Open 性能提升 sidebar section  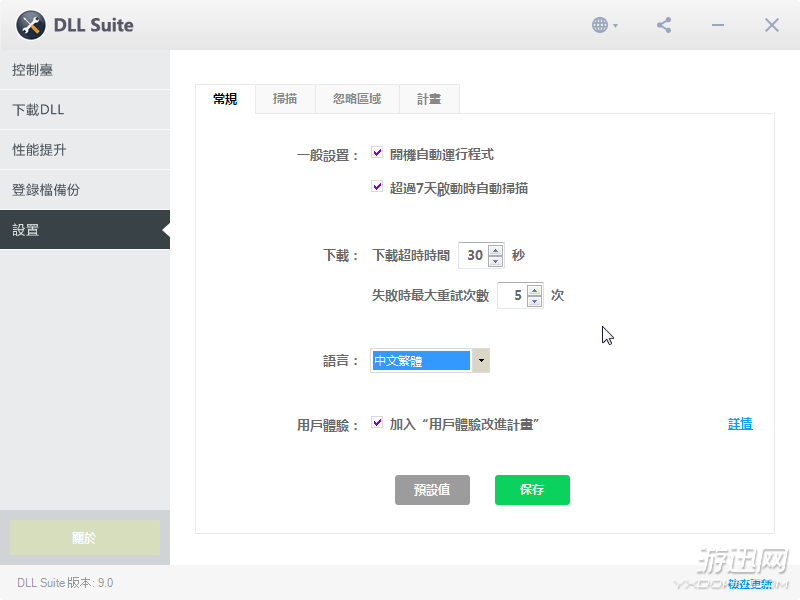point(85,150)
